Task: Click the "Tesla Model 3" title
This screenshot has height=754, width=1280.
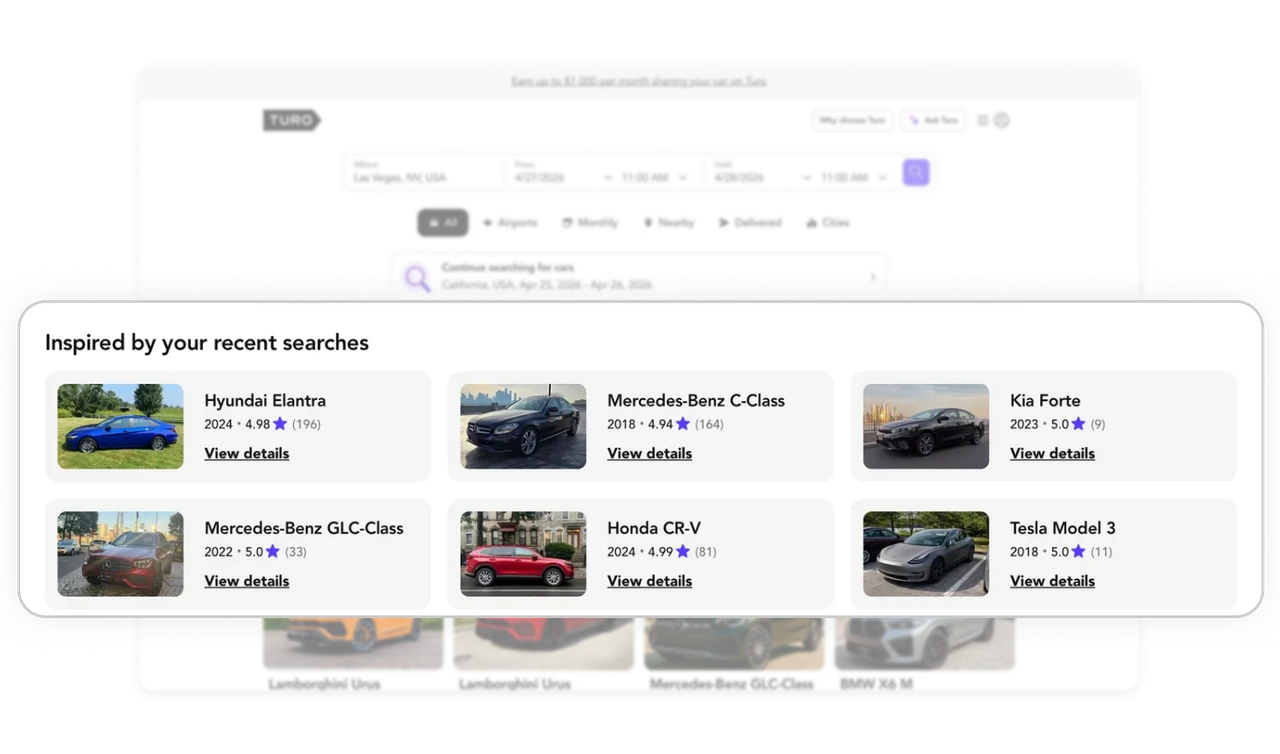Action: 1063,528
